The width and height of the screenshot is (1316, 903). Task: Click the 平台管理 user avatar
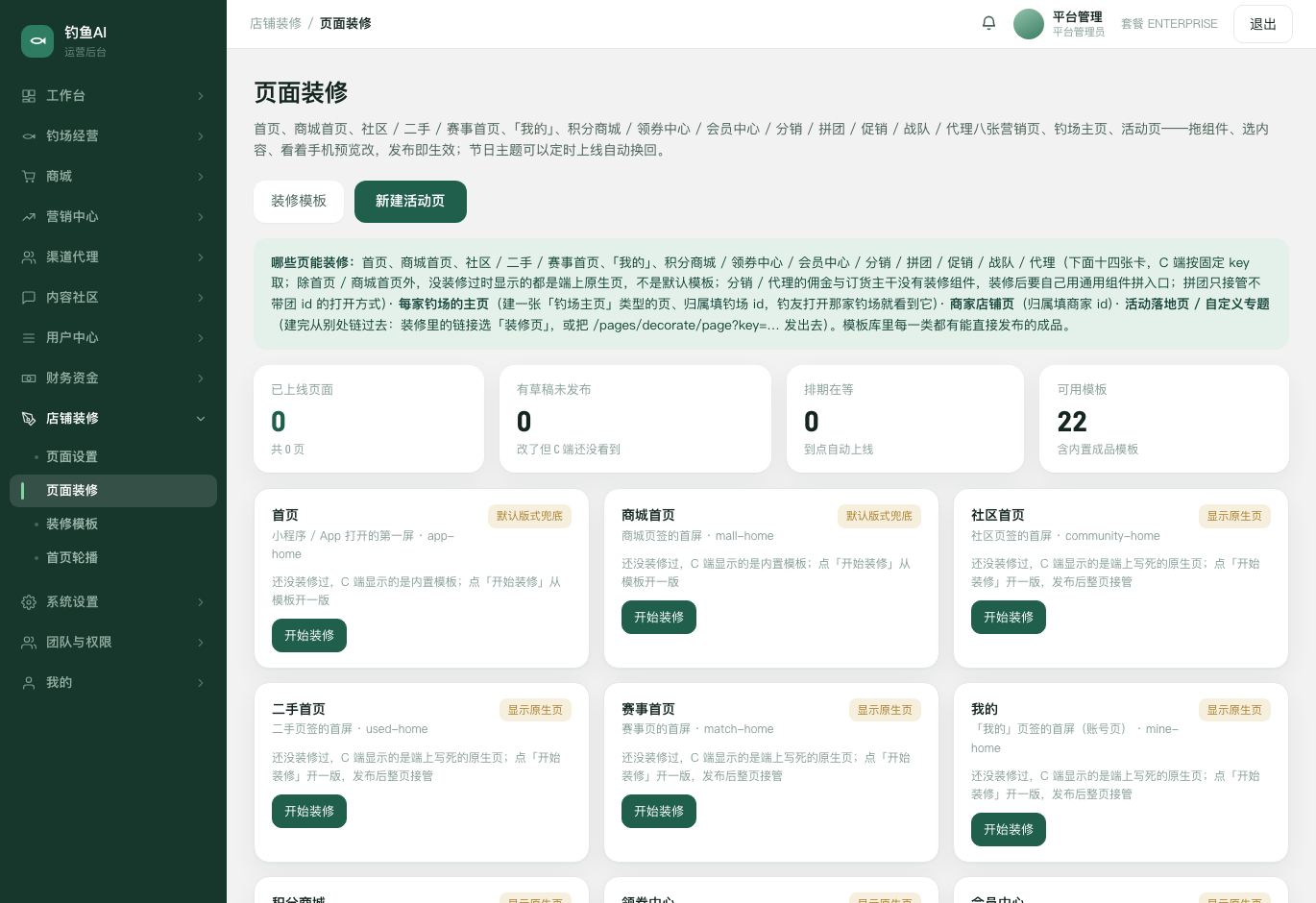click(x=1029, y=24)
